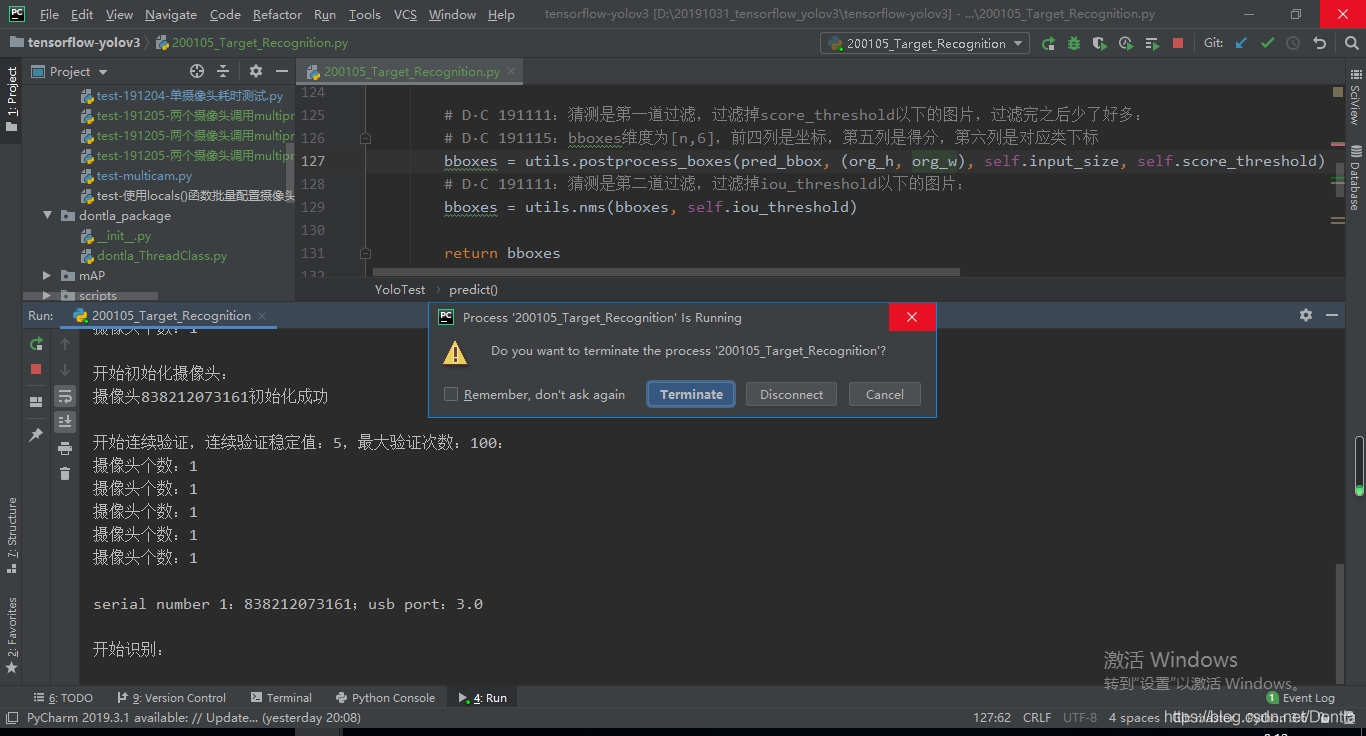Stop the running process via red square icon
Image resolution: width=1366 pixels, height=736 pixels.
tap(36, 369)
